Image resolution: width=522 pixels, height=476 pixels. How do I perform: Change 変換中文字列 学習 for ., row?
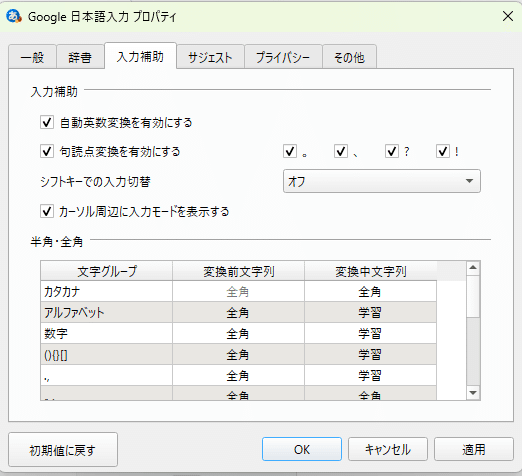pyautogui.click(x=370, y=376)
